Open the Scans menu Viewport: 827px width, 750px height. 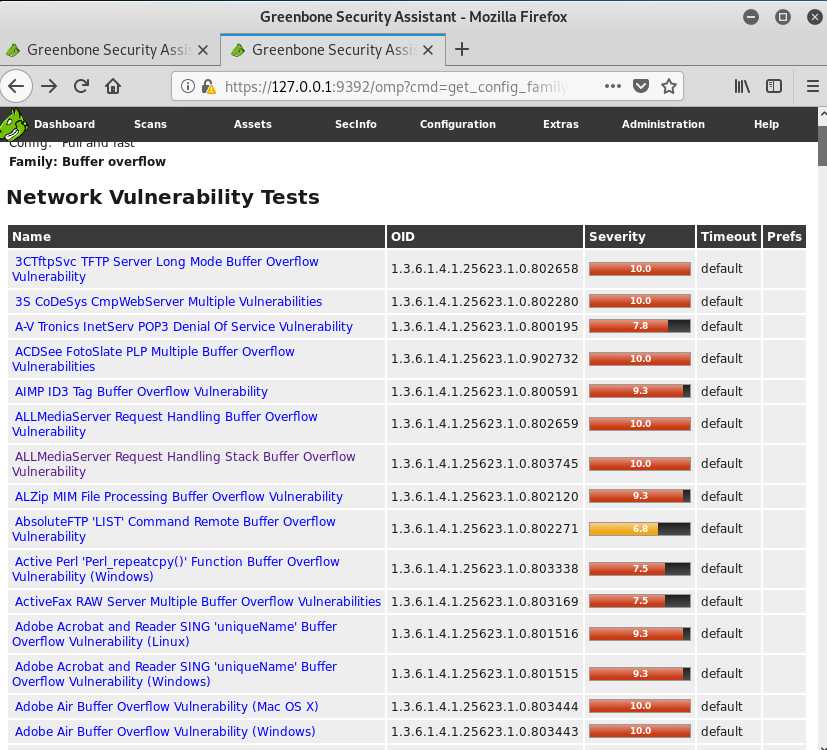(150, 124)
